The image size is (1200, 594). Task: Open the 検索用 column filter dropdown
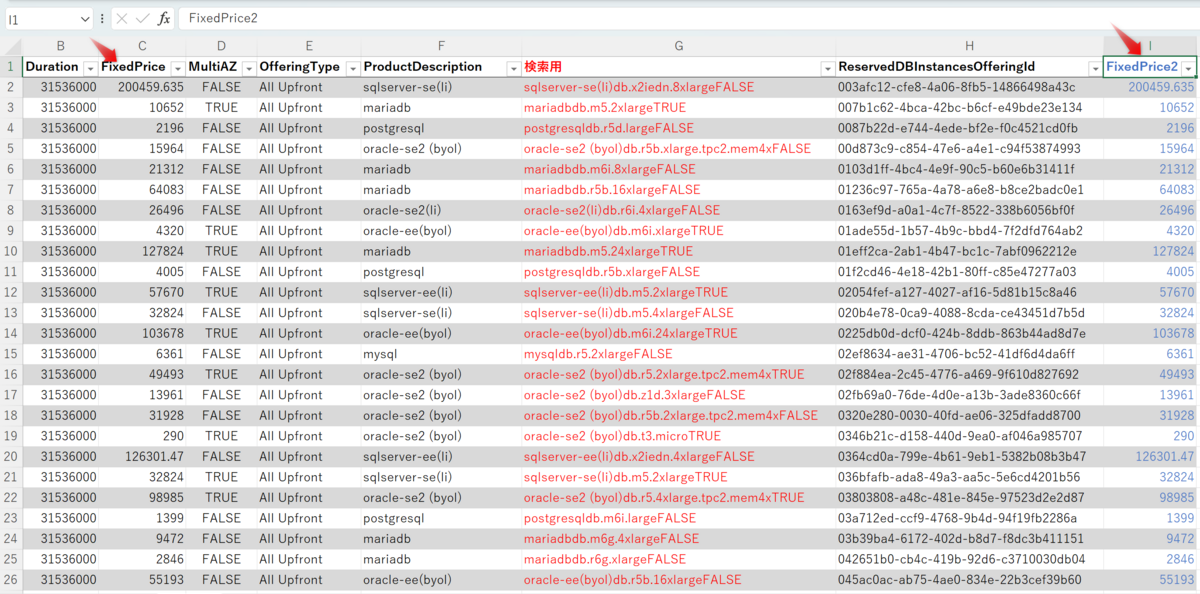[x=827, y=67]
